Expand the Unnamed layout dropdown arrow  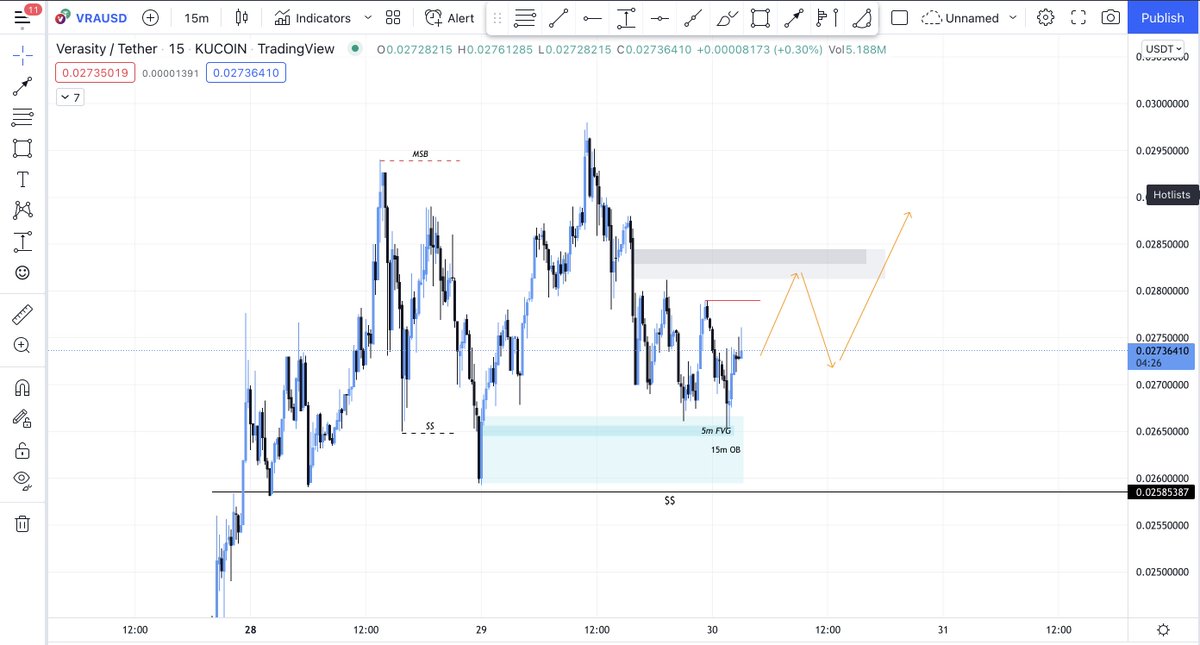(1014, 17)
